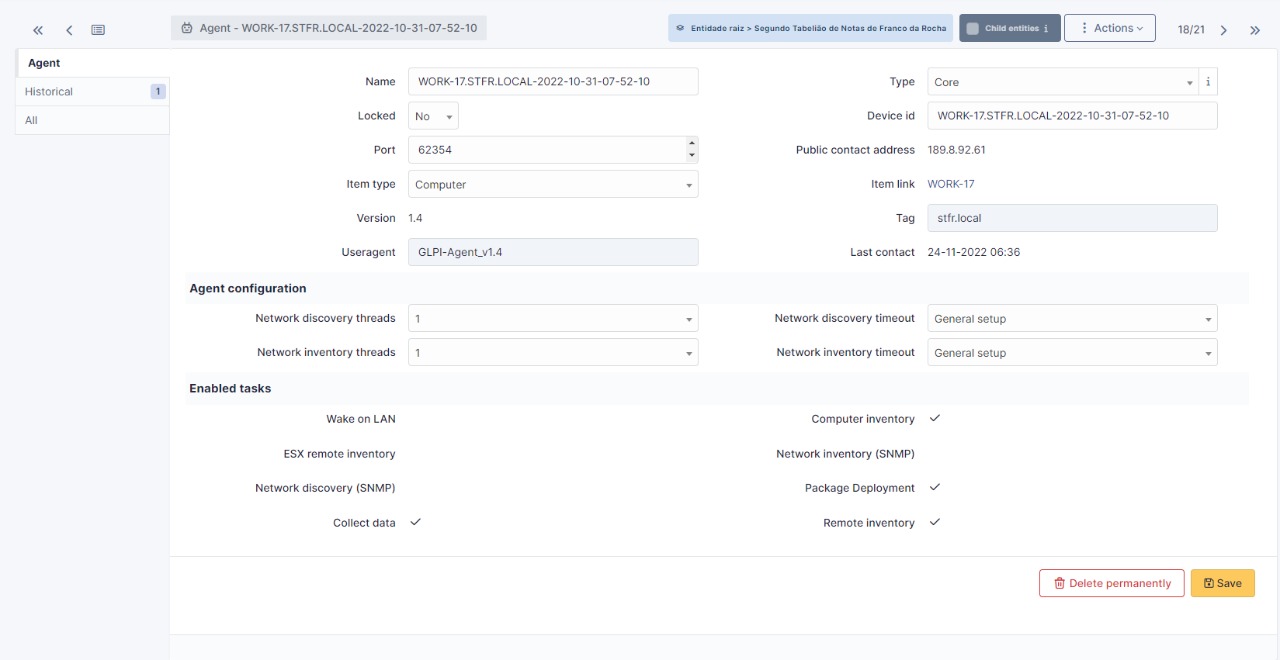Click the kebab icon inside the Actions button
The image size is (1280, 660).
point(1087,27)
